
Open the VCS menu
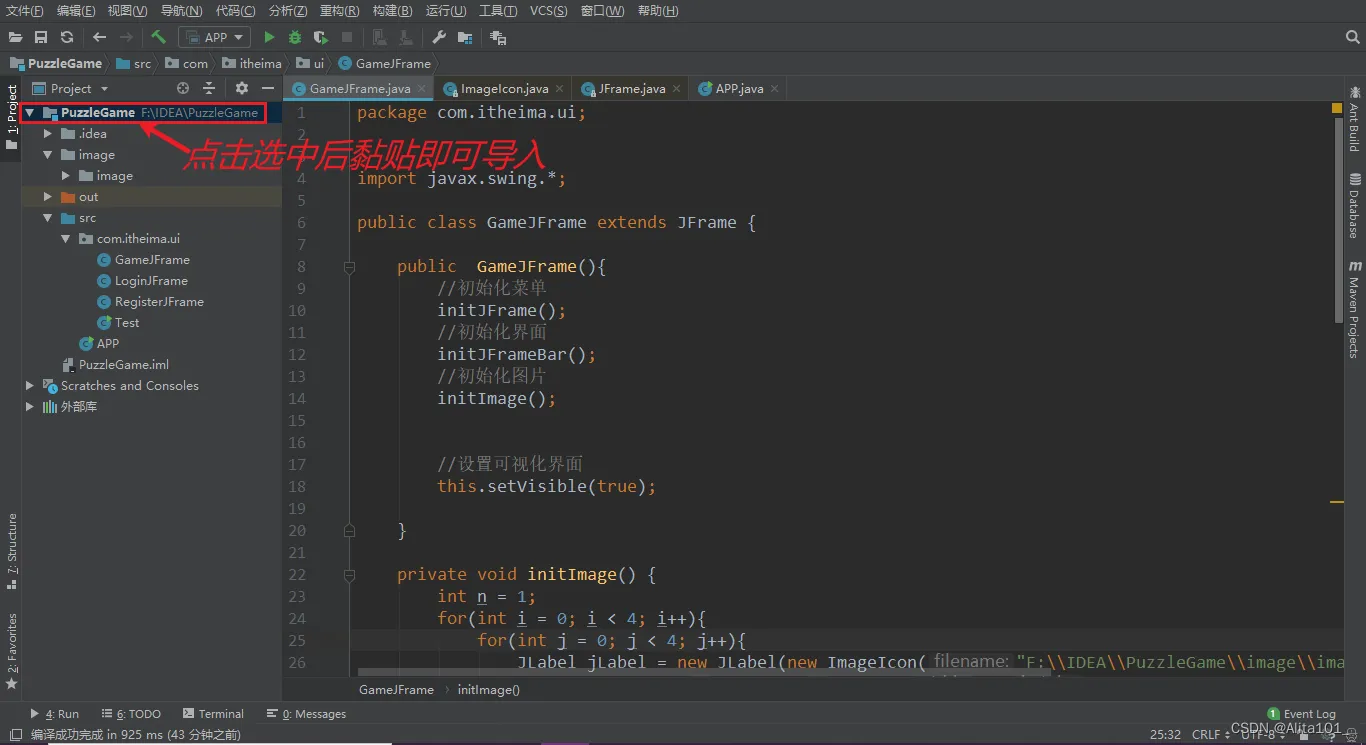point(548,11)
